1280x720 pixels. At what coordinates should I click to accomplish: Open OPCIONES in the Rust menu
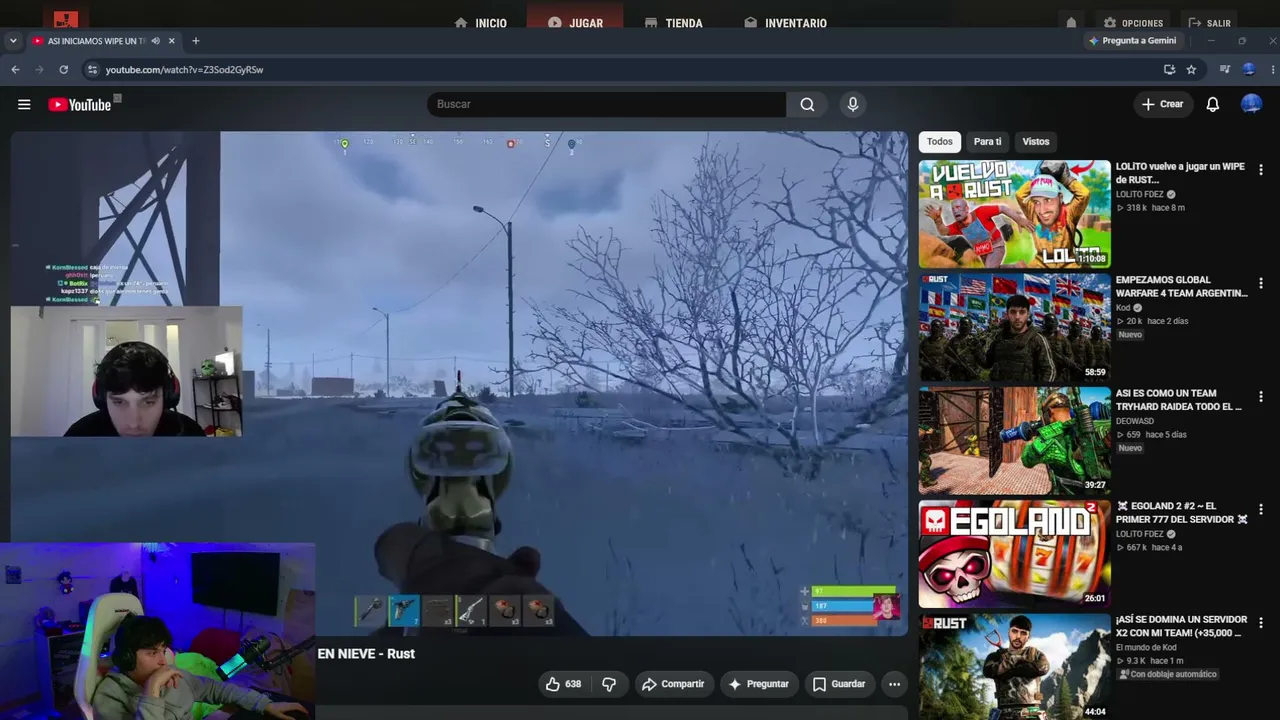tap(1133, 23)
